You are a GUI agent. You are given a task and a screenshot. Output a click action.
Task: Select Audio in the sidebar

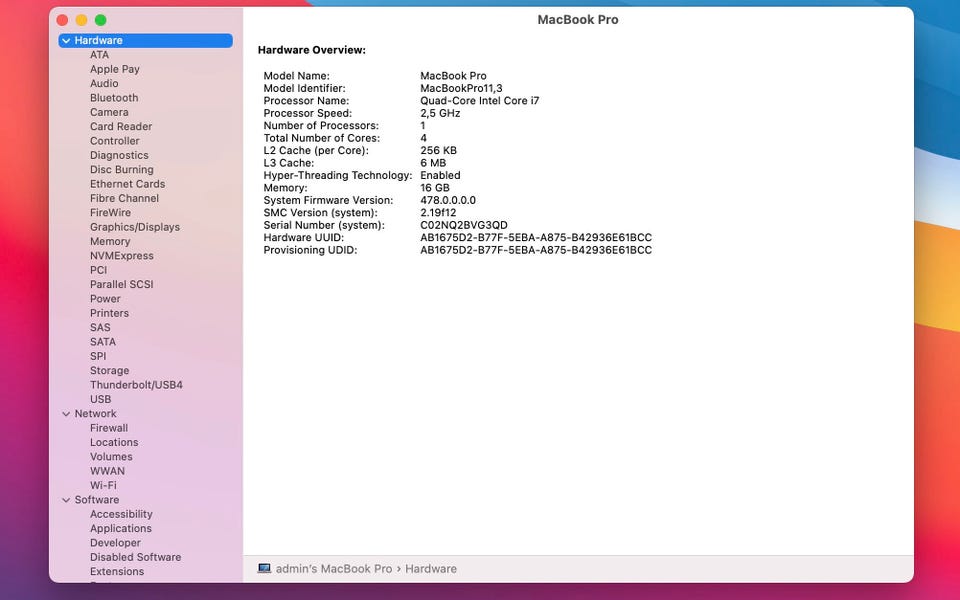(x=104, y=83)
